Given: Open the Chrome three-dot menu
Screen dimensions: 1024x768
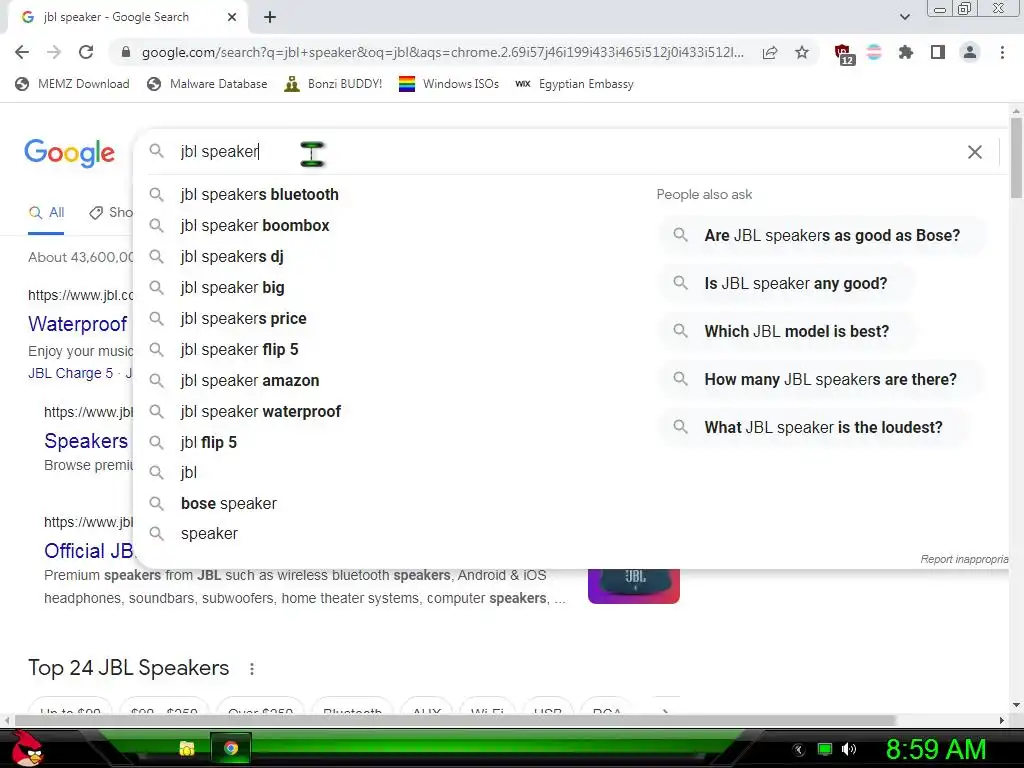Looking at the screenshot, I should pos(1002,52).
